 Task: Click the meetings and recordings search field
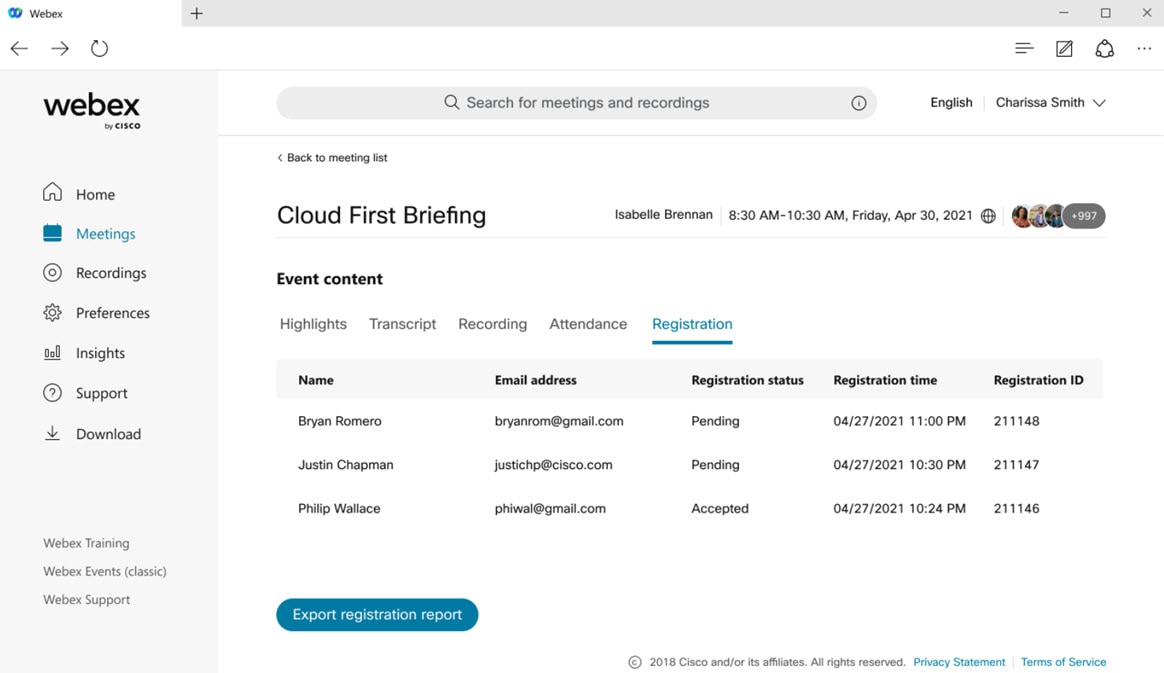(x=576, y=102)
